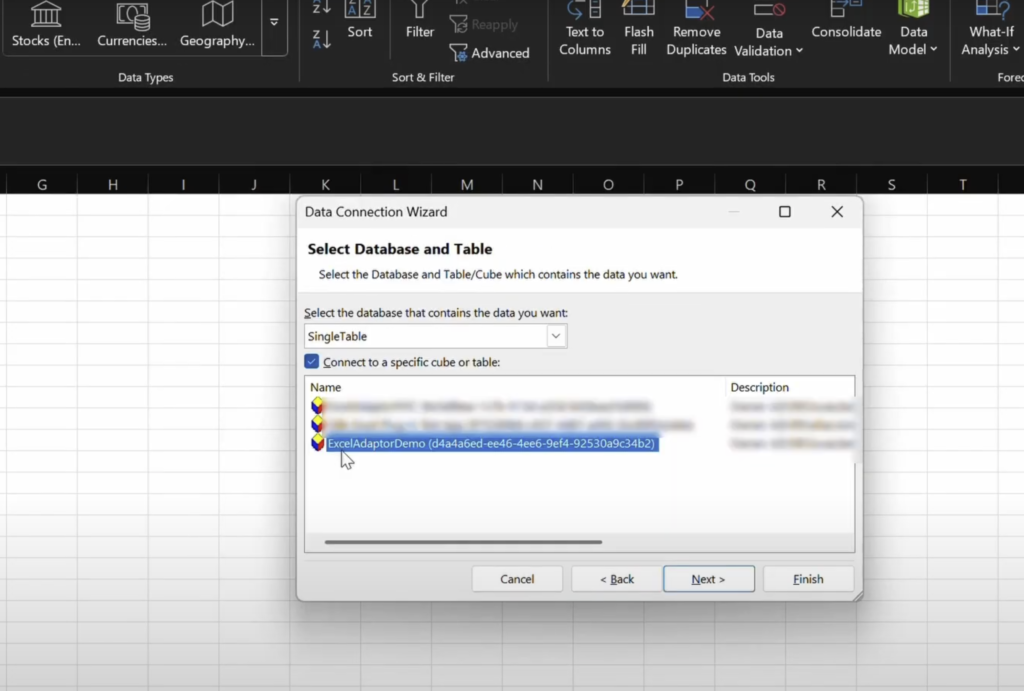Select column N header
Image resolution: width=1024 pixels, height=691 pixels.
tap(537, 185)
